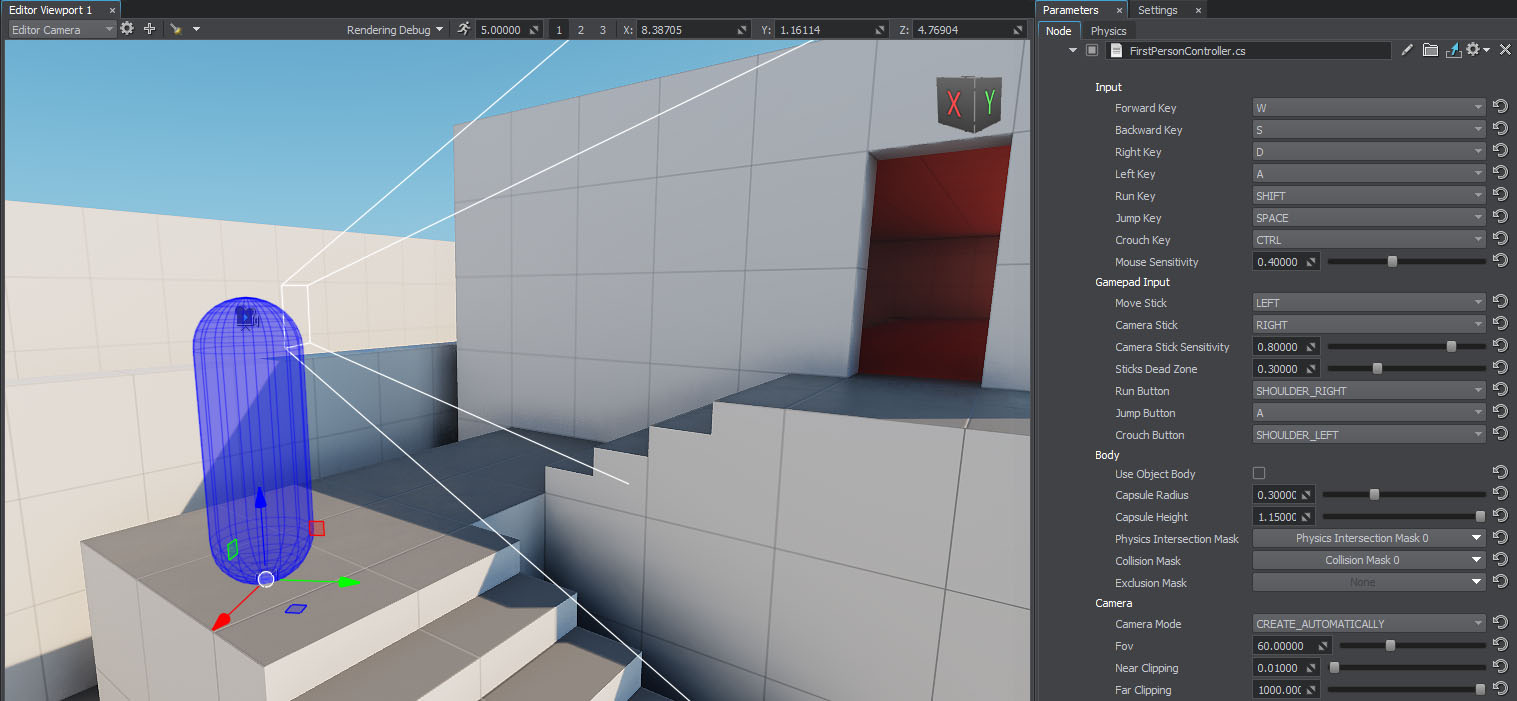Toggle the flashlight icon in viewport toolbar

(x=175, y=29)
